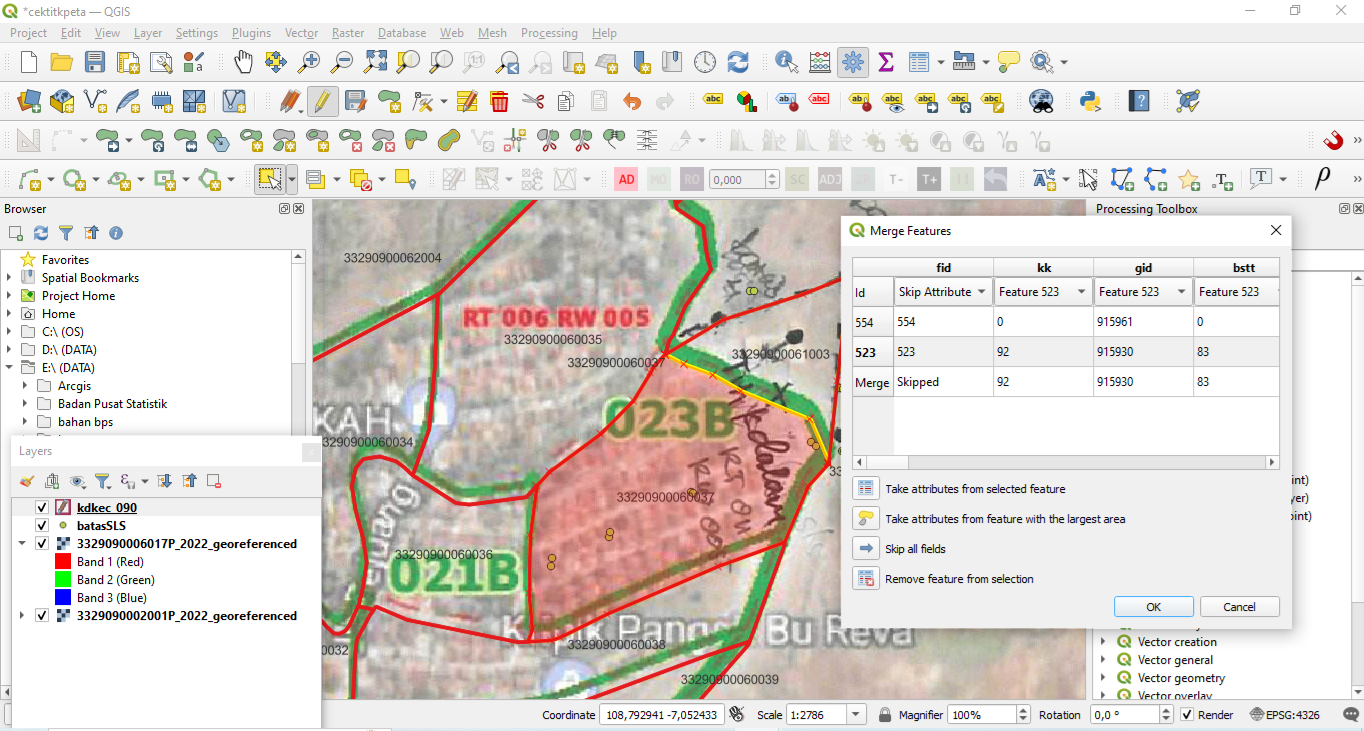Create a new blank project
This screenshot has width=1364, height=731.
(29, 62)
